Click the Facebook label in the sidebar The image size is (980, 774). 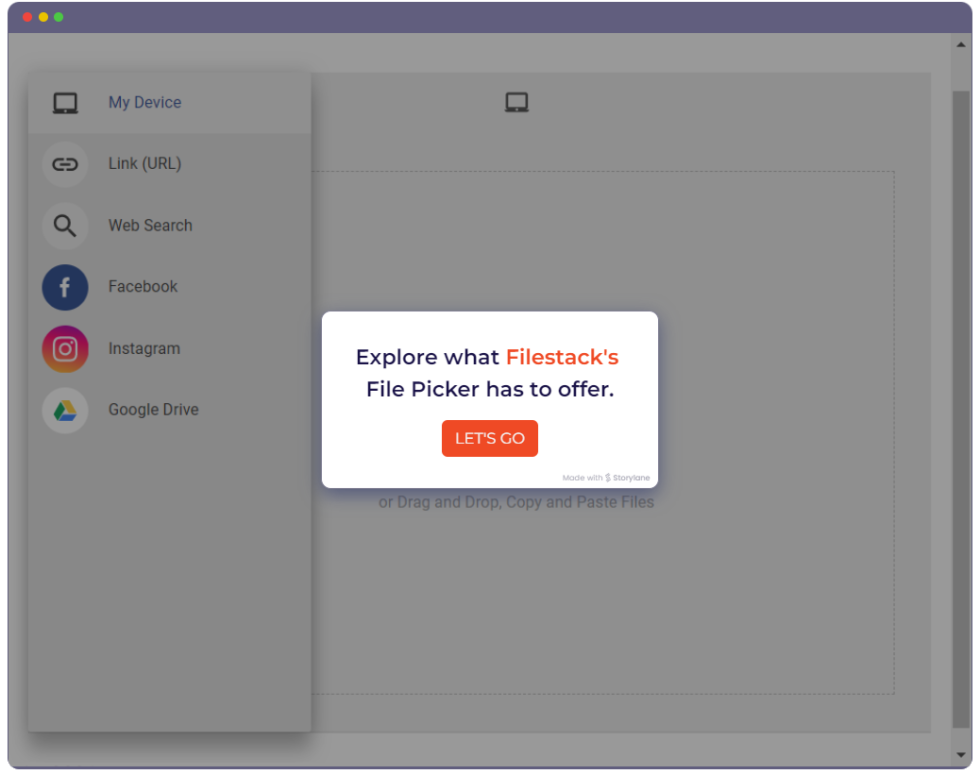[x=143, y=287]
